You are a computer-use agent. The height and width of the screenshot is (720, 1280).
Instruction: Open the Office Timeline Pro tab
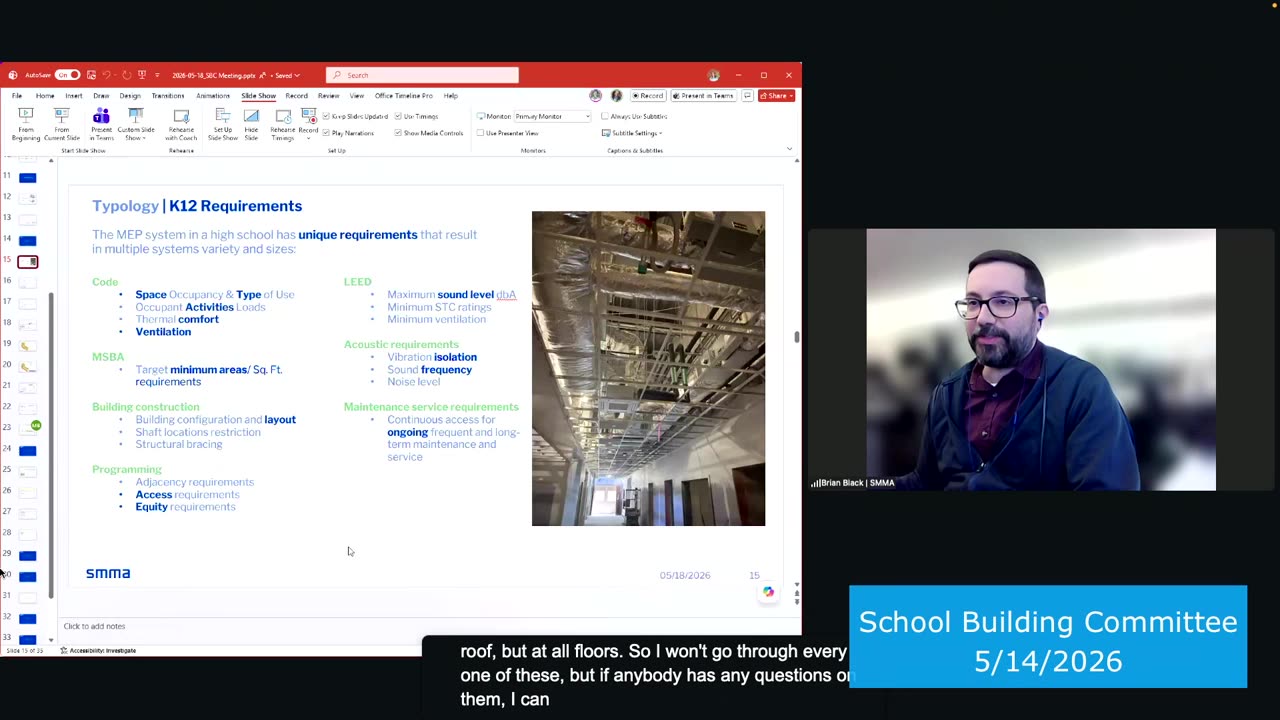pos(404,96)
